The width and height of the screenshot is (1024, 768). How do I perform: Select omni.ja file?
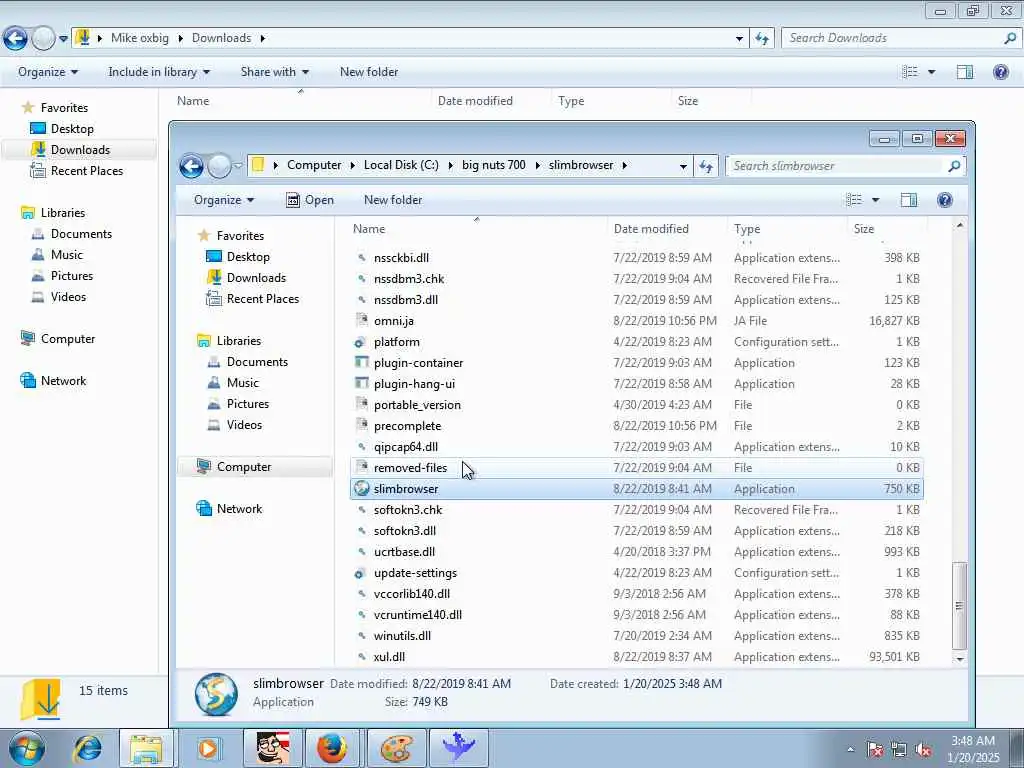pyautogui.click(x=637, y=321)
